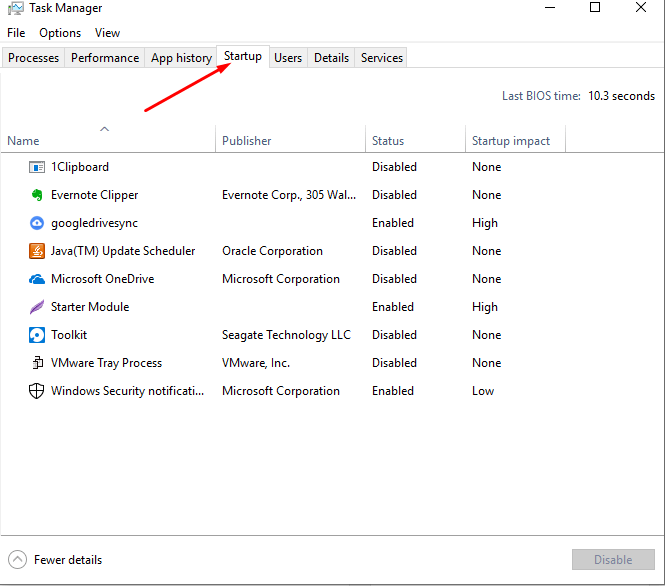Click the Enabled status of Windows Security
Screen dimensions: 665x586
coord(393,391)
